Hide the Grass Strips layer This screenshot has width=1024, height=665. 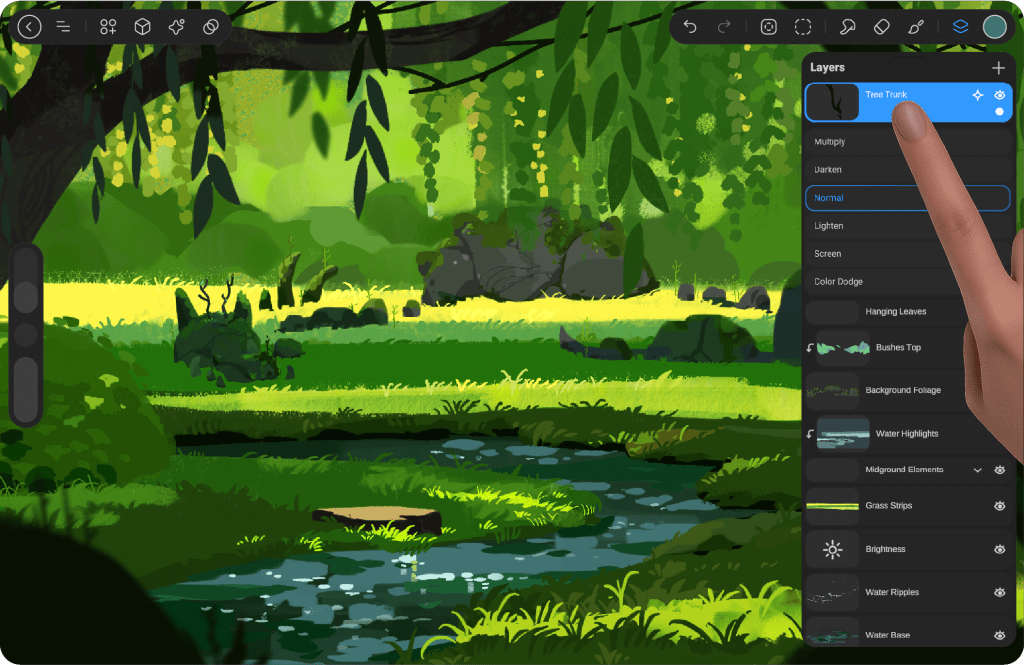999,506
